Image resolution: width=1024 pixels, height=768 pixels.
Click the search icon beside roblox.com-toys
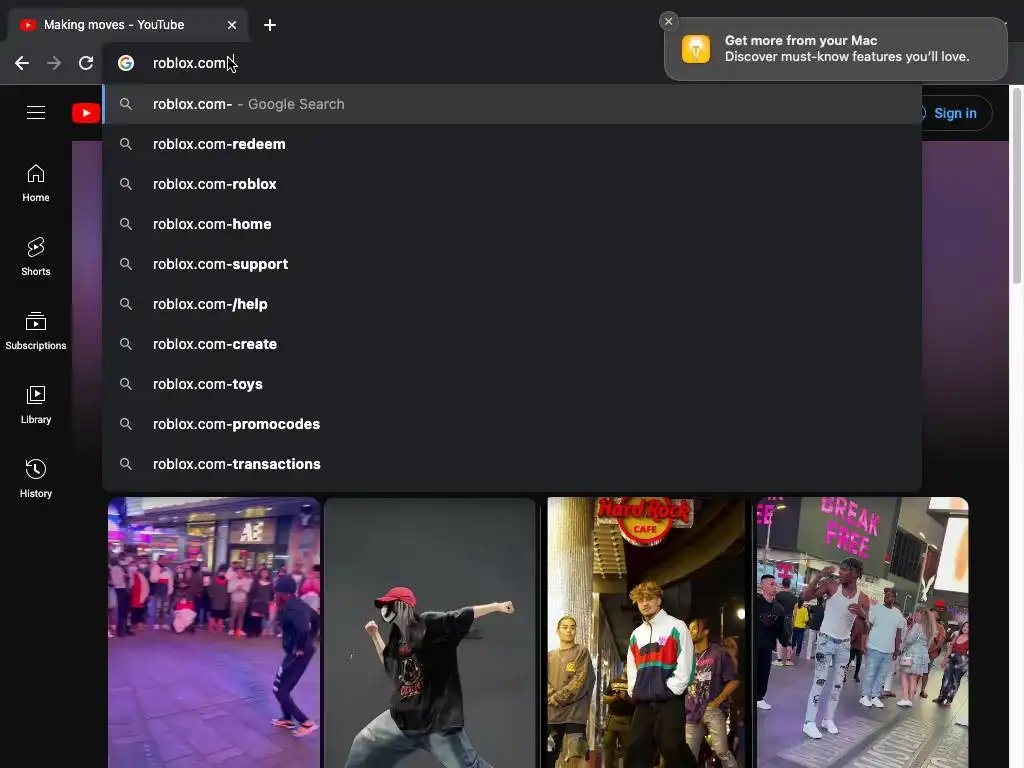point(126,384)
